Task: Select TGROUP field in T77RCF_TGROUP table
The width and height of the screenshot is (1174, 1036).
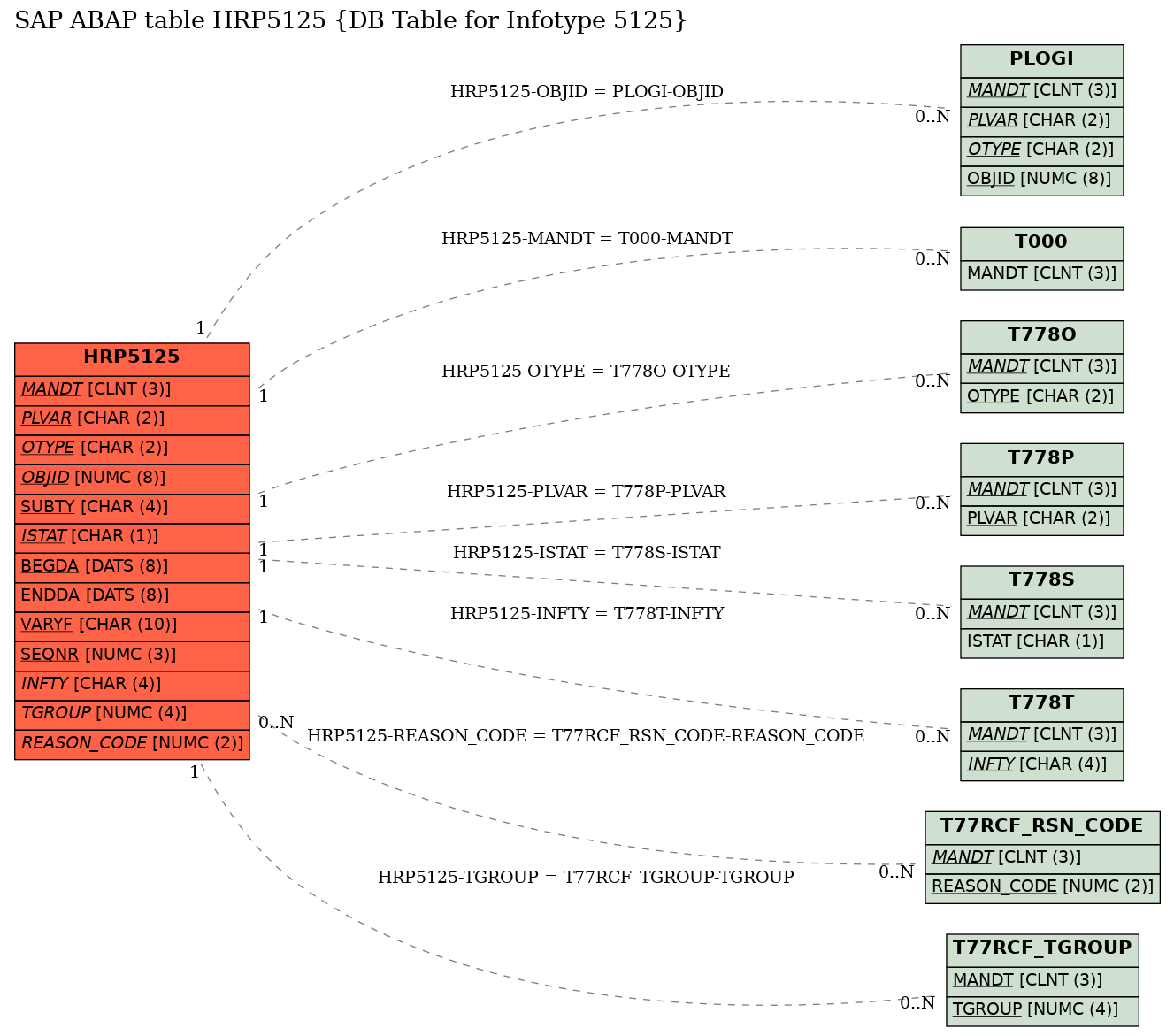Action: pos(1041,1010)
